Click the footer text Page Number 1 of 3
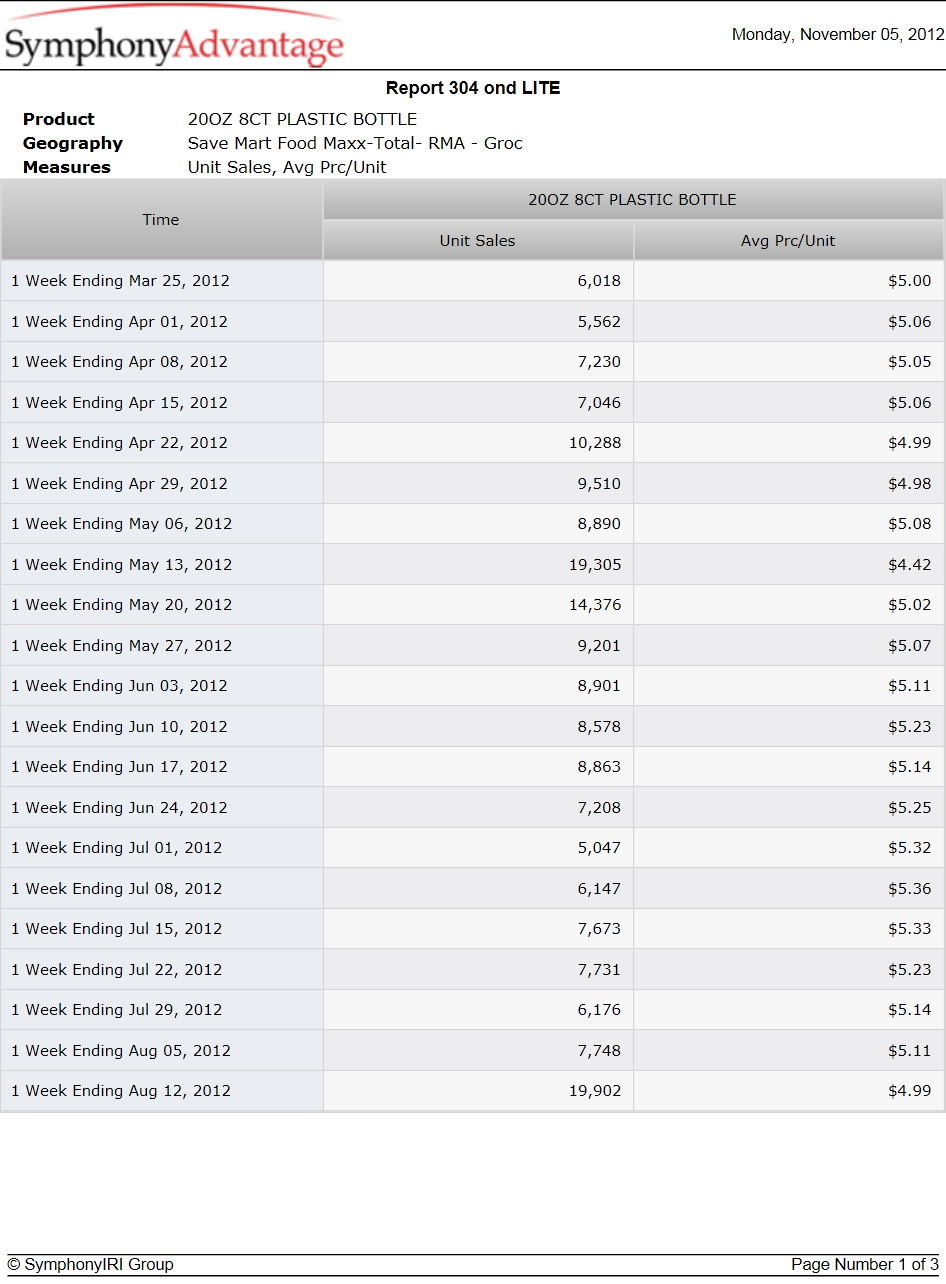This screenshot has height=1284, width=946. pyautogui.click(x=865, y=1265)
